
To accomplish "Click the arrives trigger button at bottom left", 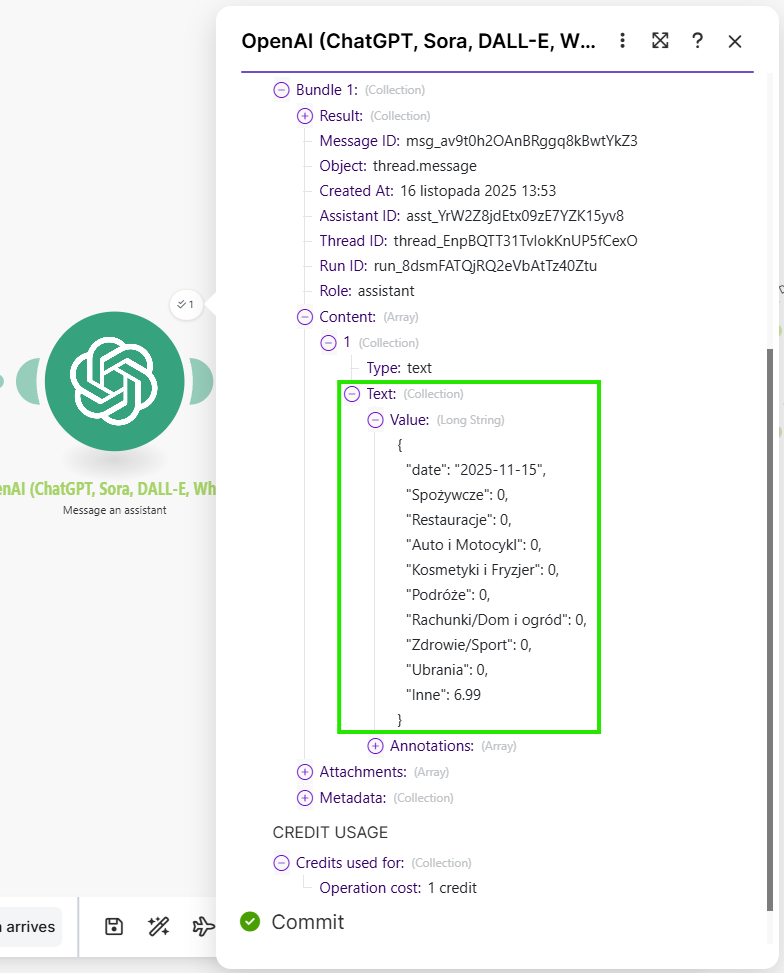I will tap(31, 926).
